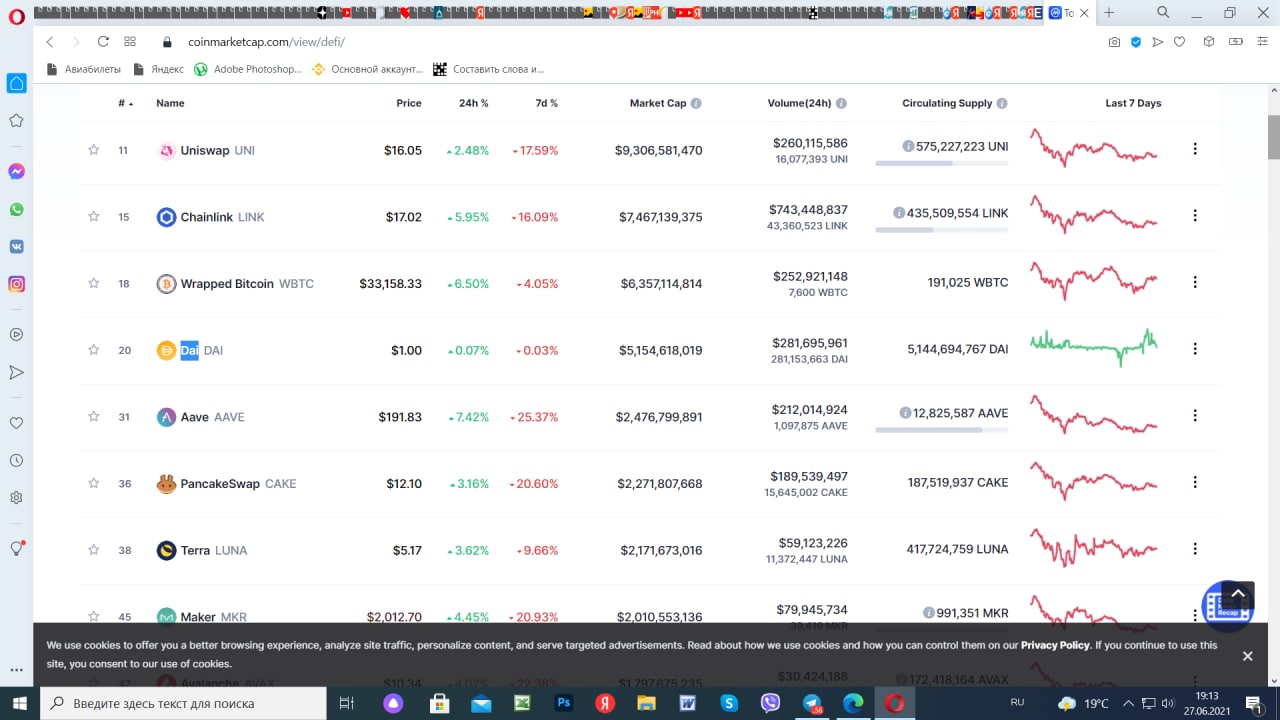1280x720 pixels.
Task: Open VK in the Opera sidebar
Action: pyautogui.click(x=16, y=246)
